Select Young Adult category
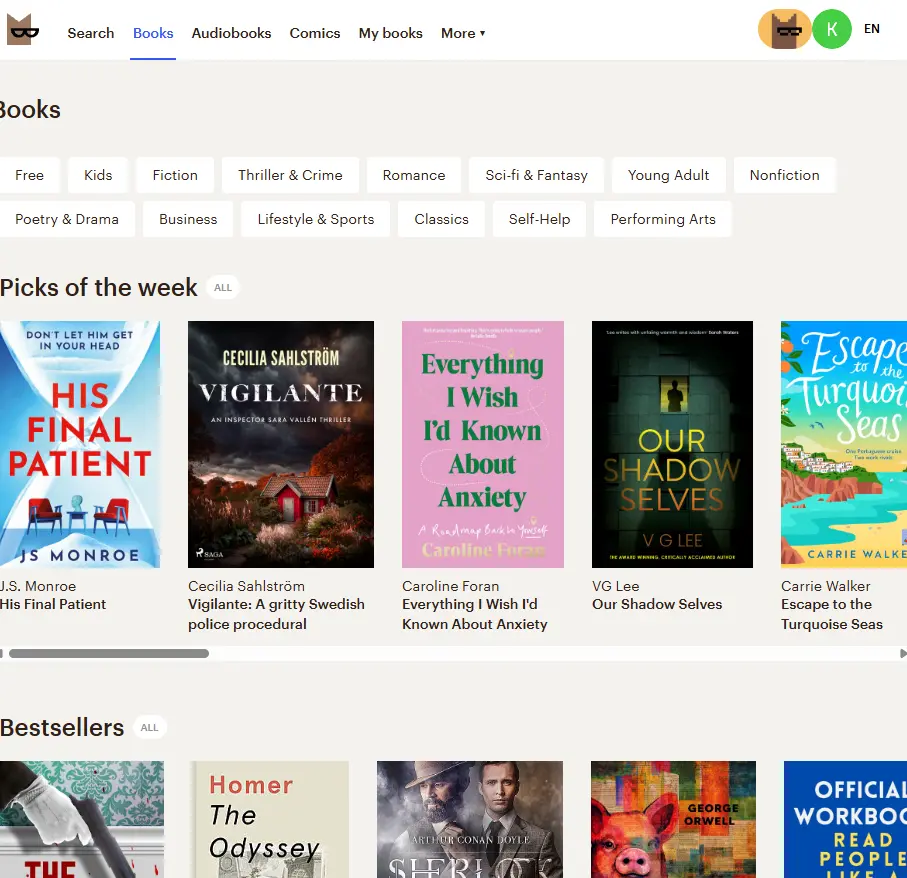Screen dimensions: 907x878 (x=669, y=175)
